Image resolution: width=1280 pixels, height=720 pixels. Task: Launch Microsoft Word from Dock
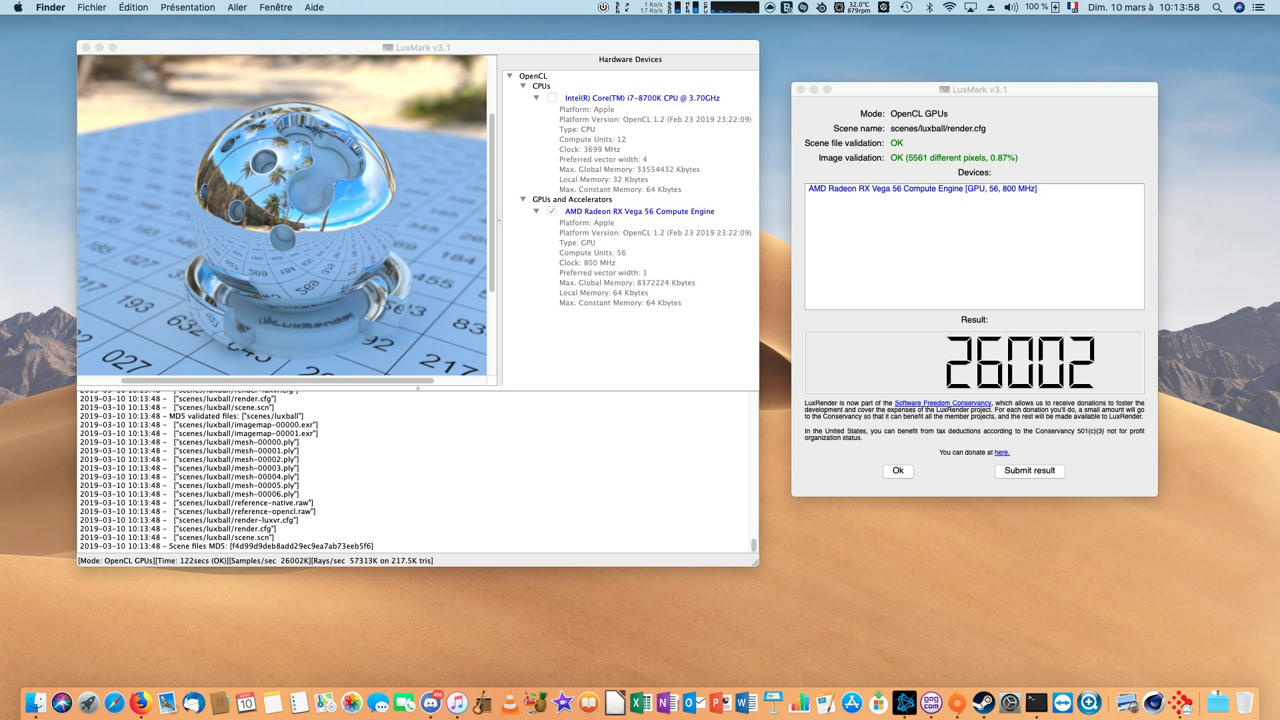pos(746,703)
